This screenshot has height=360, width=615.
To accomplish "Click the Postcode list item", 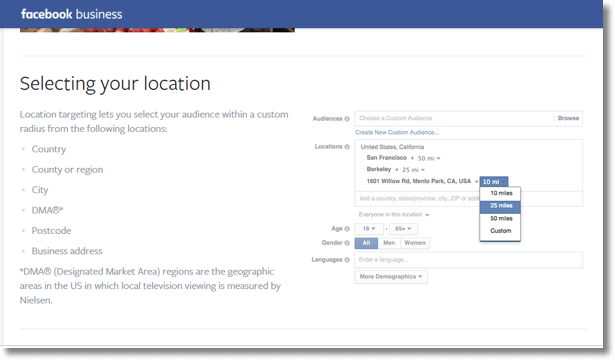I will [x=51, y=231].
